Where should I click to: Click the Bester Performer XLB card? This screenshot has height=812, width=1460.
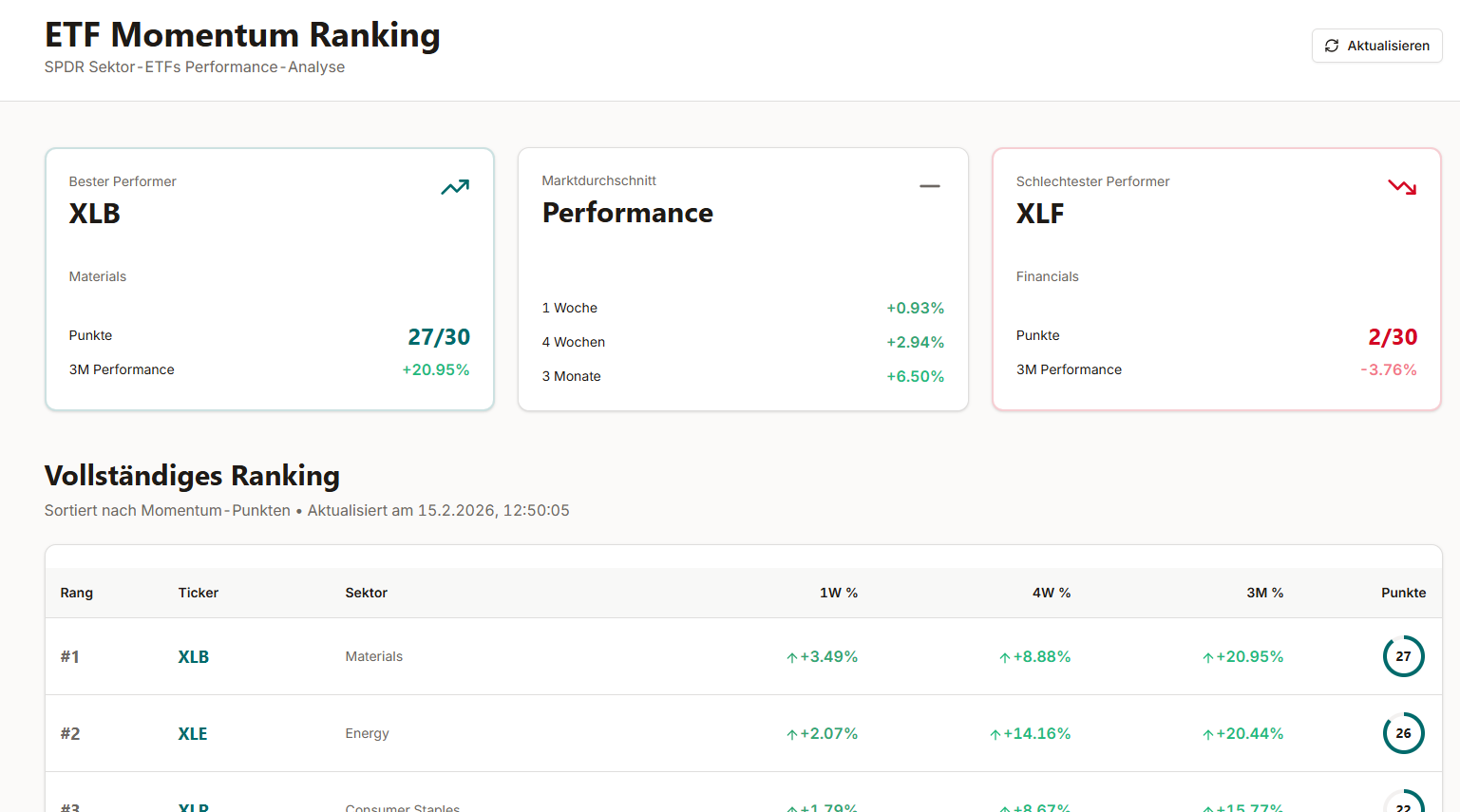coord(270,278)
